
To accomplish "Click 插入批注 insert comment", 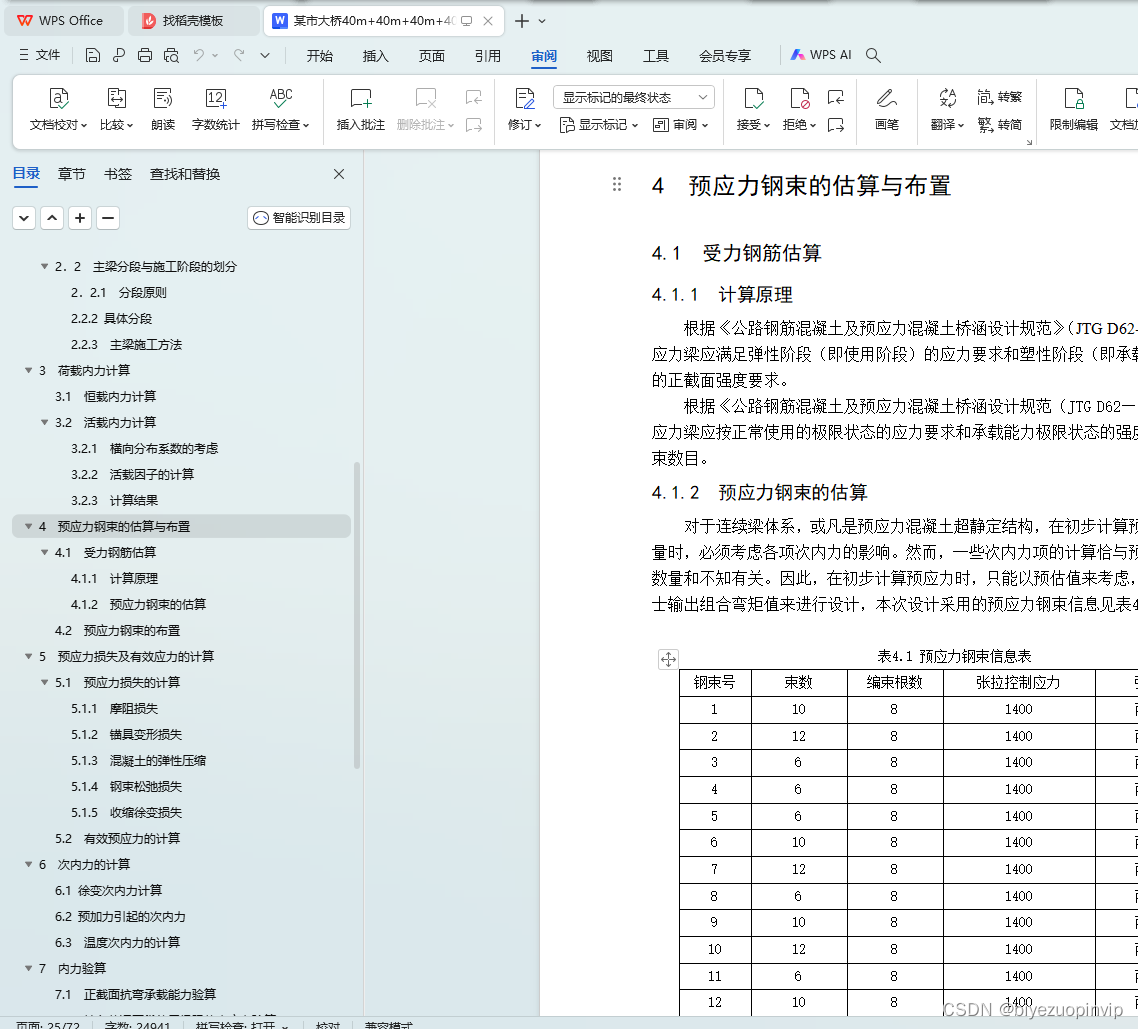I will point(361,109).
